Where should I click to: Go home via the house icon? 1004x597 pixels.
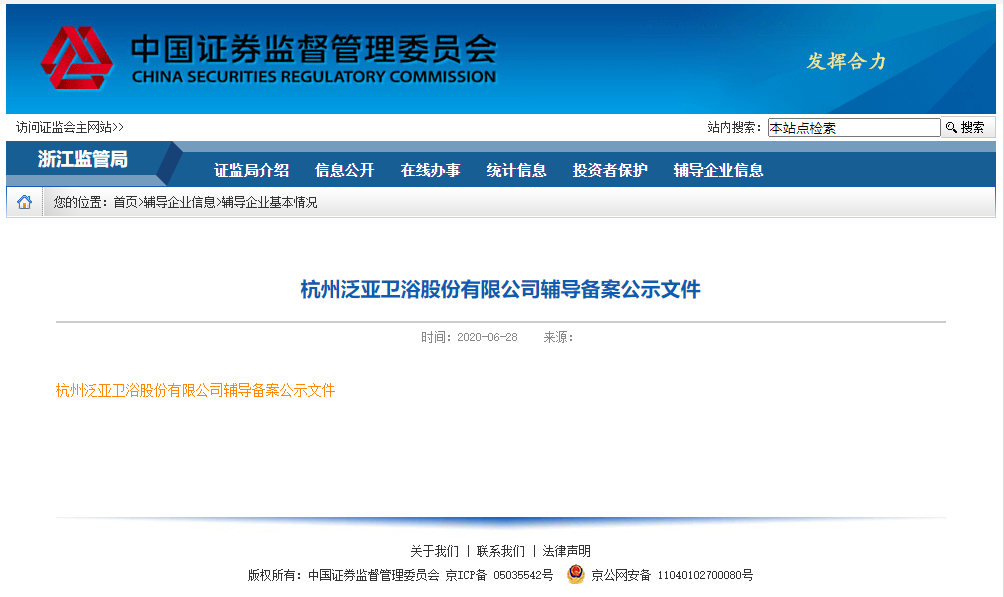tap(24, 202)
